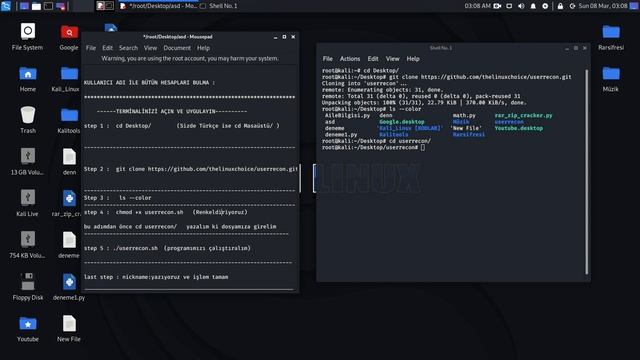640x360 pixels.
Task: Open the file manager launcher in top panel
Action: tap(36, 6)
